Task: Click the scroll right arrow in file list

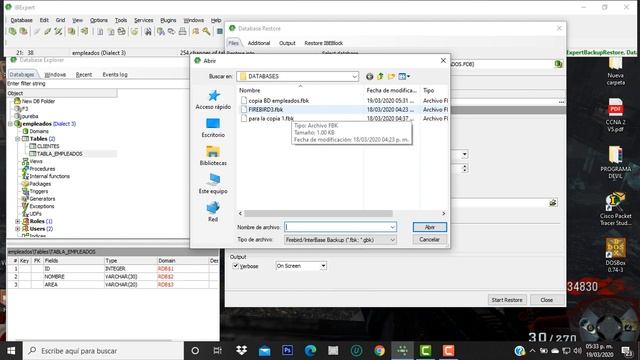Action: pos(444,213)
